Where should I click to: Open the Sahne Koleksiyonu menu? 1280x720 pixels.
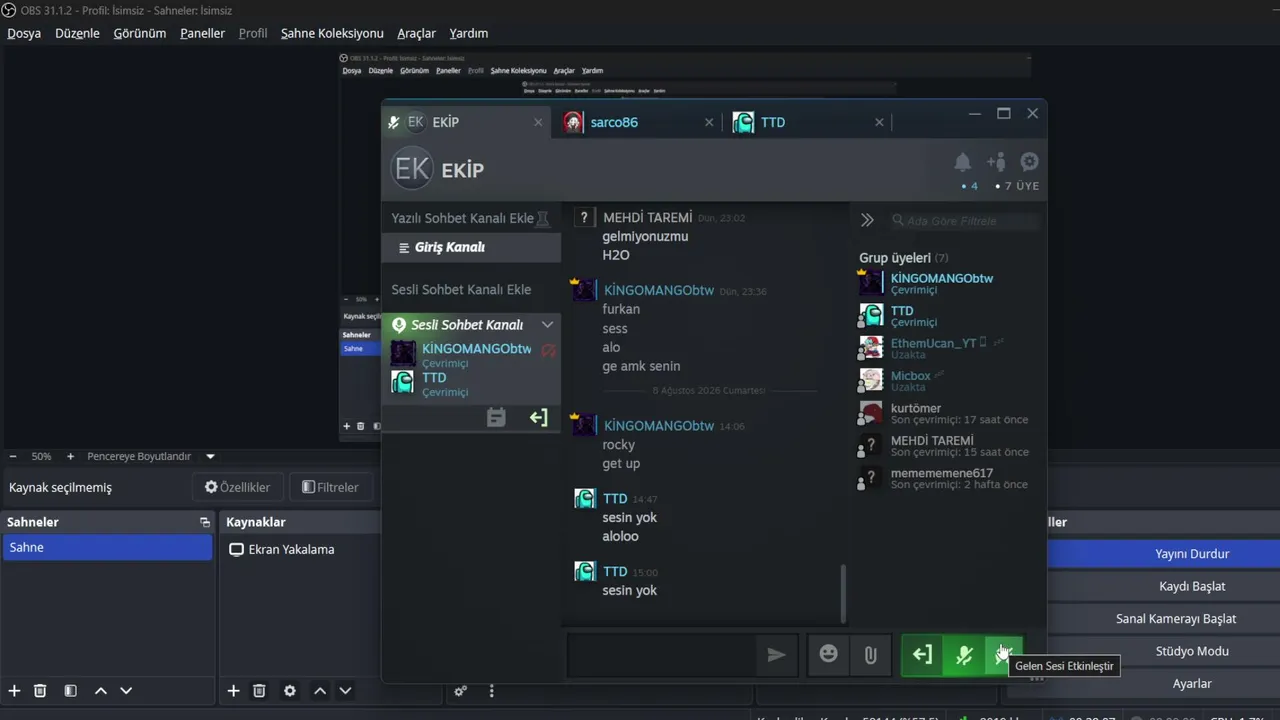pyautogui.click(x=332, y=33)
